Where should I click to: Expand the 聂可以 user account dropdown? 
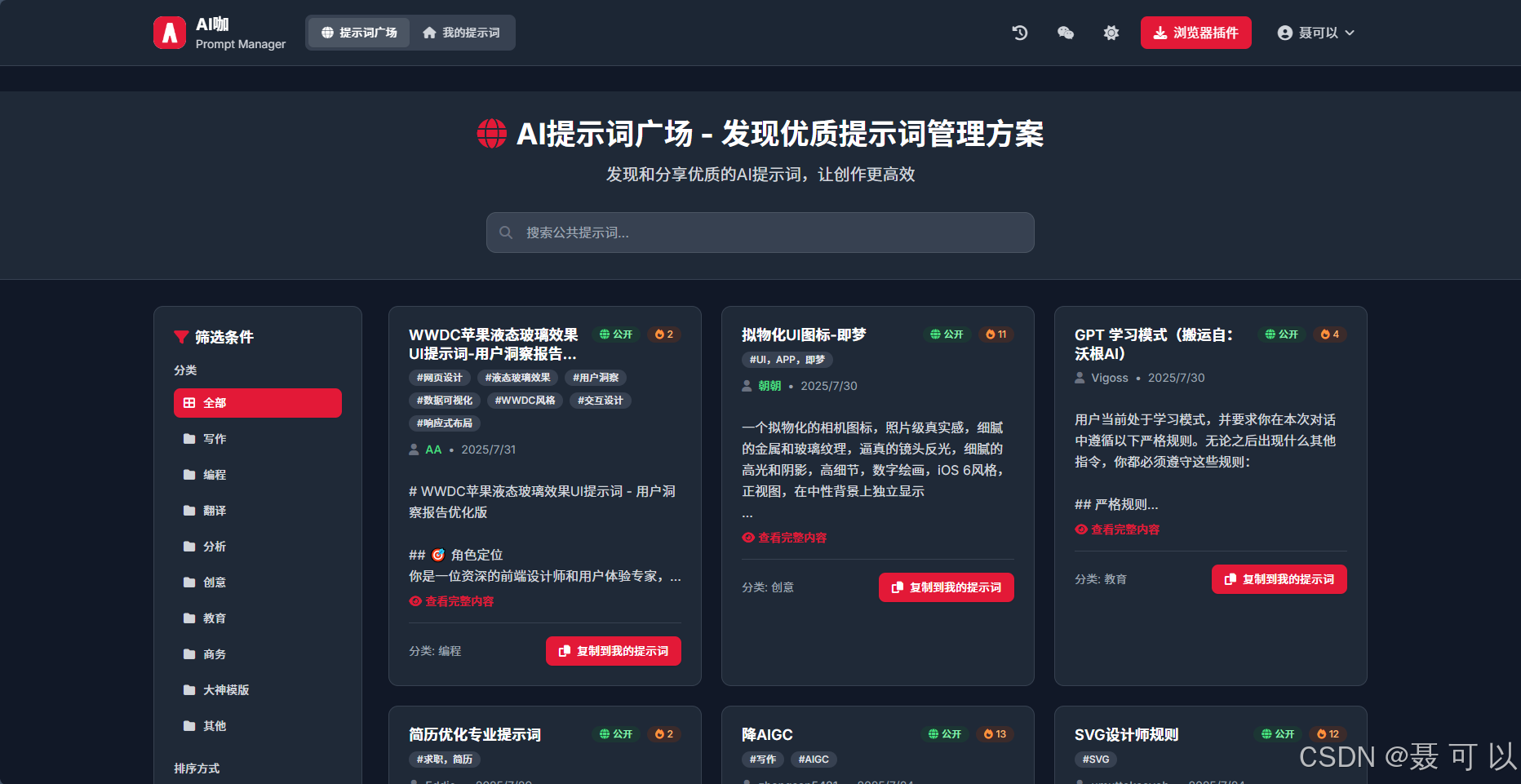pos(1315,33)
